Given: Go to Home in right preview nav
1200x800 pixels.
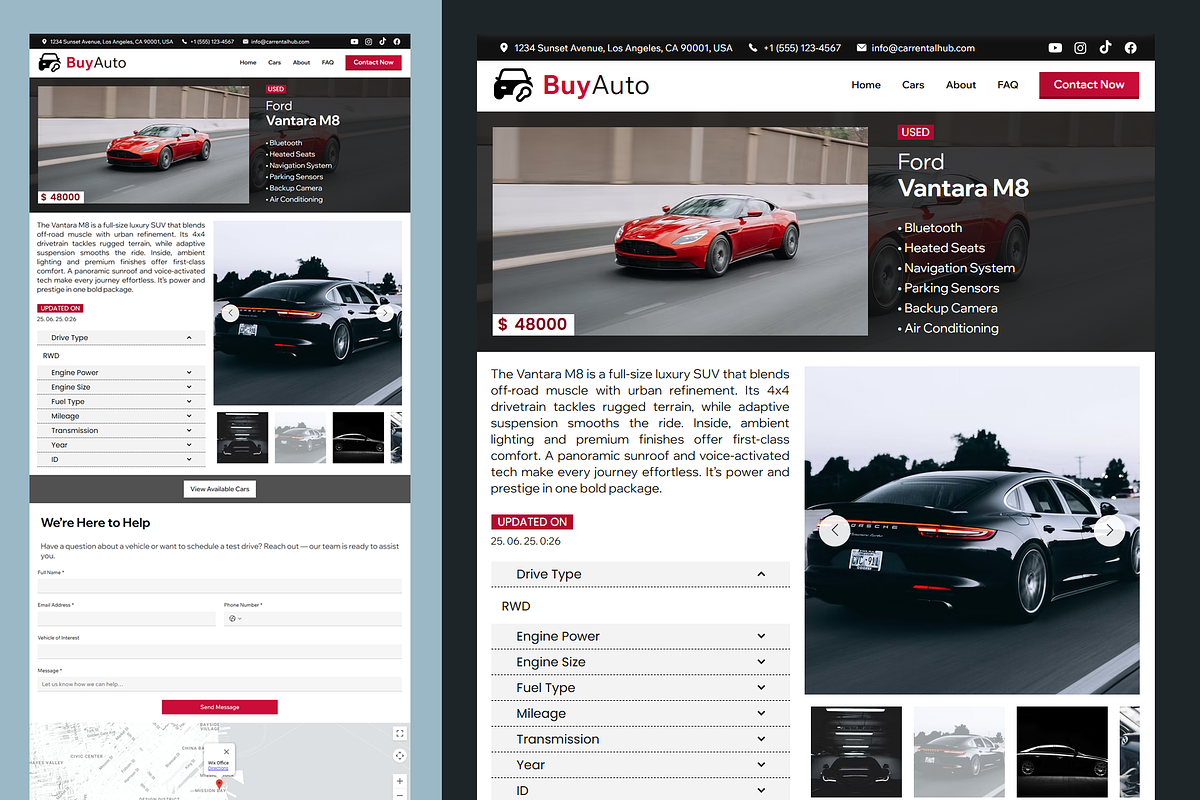Looking at the screenshot, I should click(866, 85).
